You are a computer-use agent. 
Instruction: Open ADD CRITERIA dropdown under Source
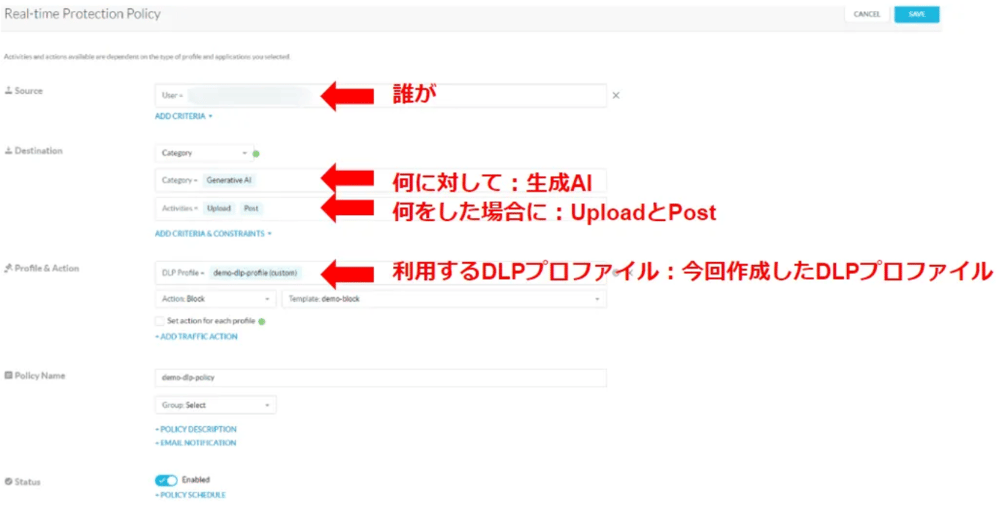[184, 116]
